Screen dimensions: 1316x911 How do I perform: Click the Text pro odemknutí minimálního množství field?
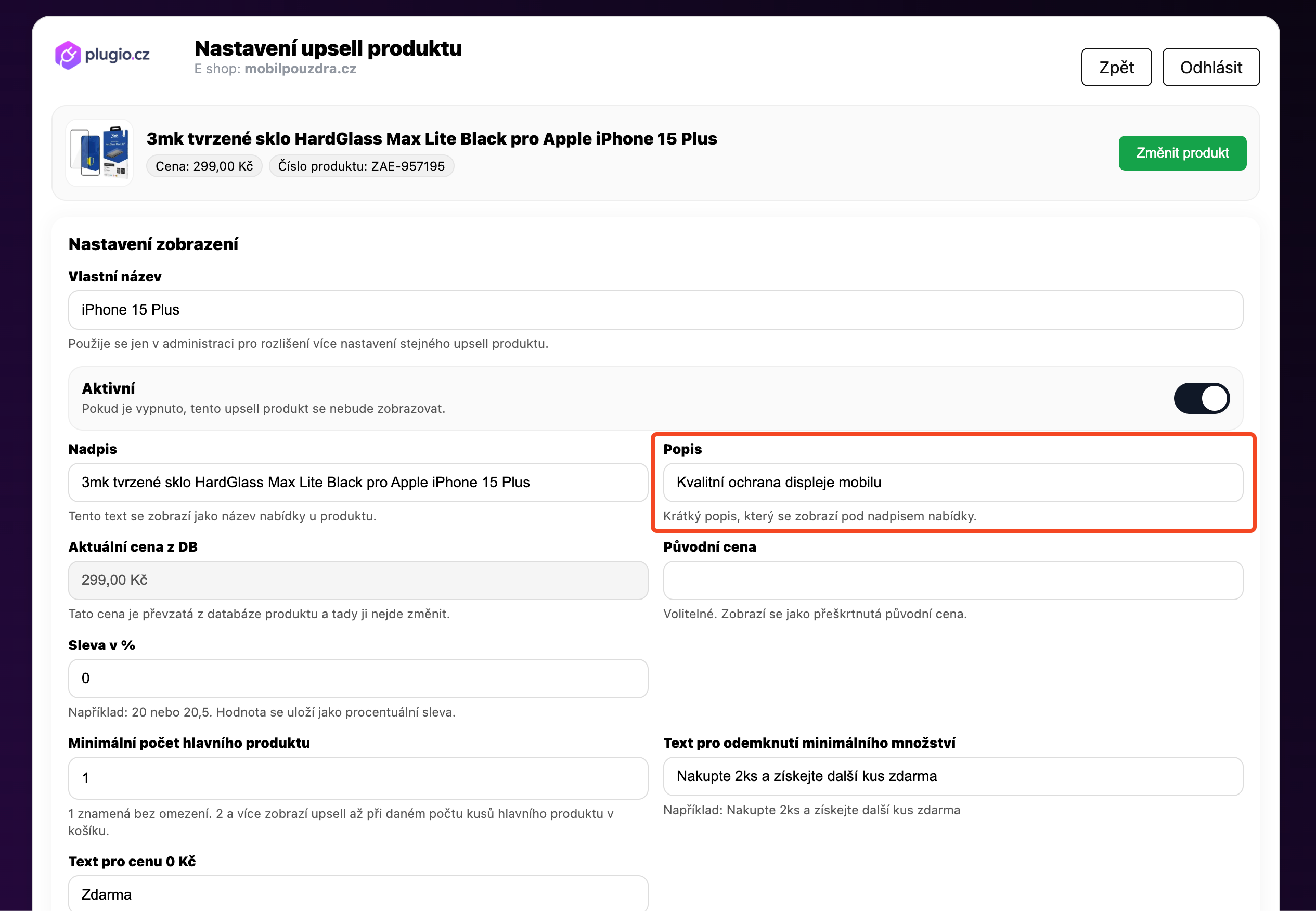[x=953, y=777]
